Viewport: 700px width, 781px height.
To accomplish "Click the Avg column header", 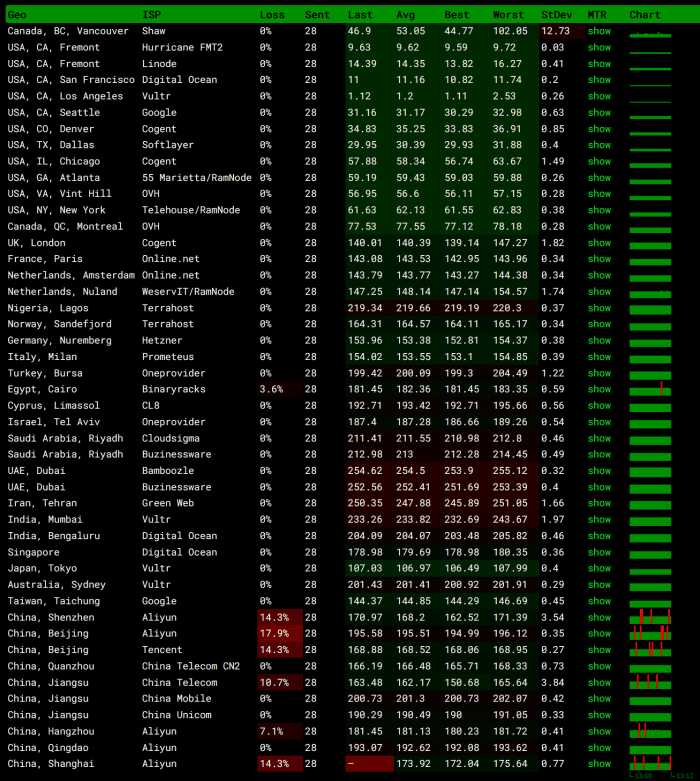I will pos(406,15).
